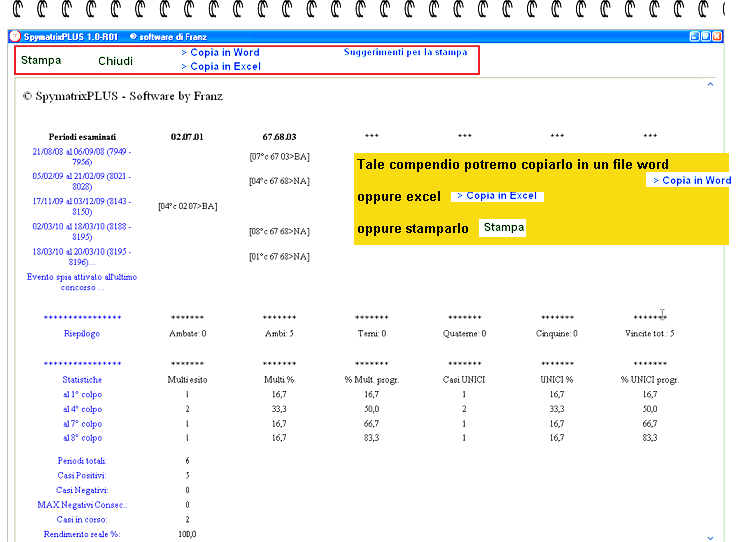Screen dimensions: 736x542
Task: Click the Casi UNICI column header
Action: [x=464, y=380]
